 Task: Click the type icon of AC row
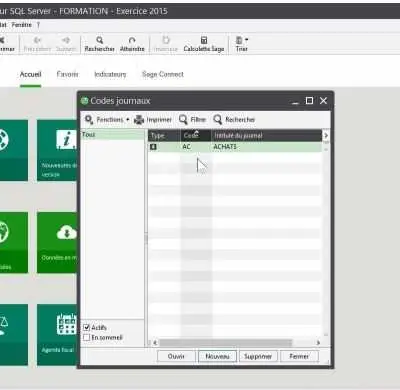click(x=153, y=147)
